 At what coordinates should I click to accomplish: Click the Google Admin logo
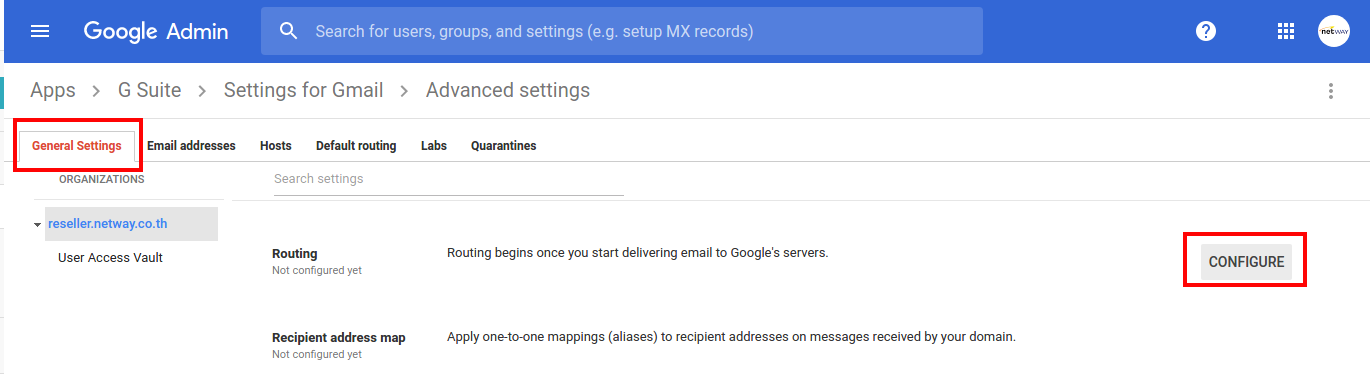155,31
